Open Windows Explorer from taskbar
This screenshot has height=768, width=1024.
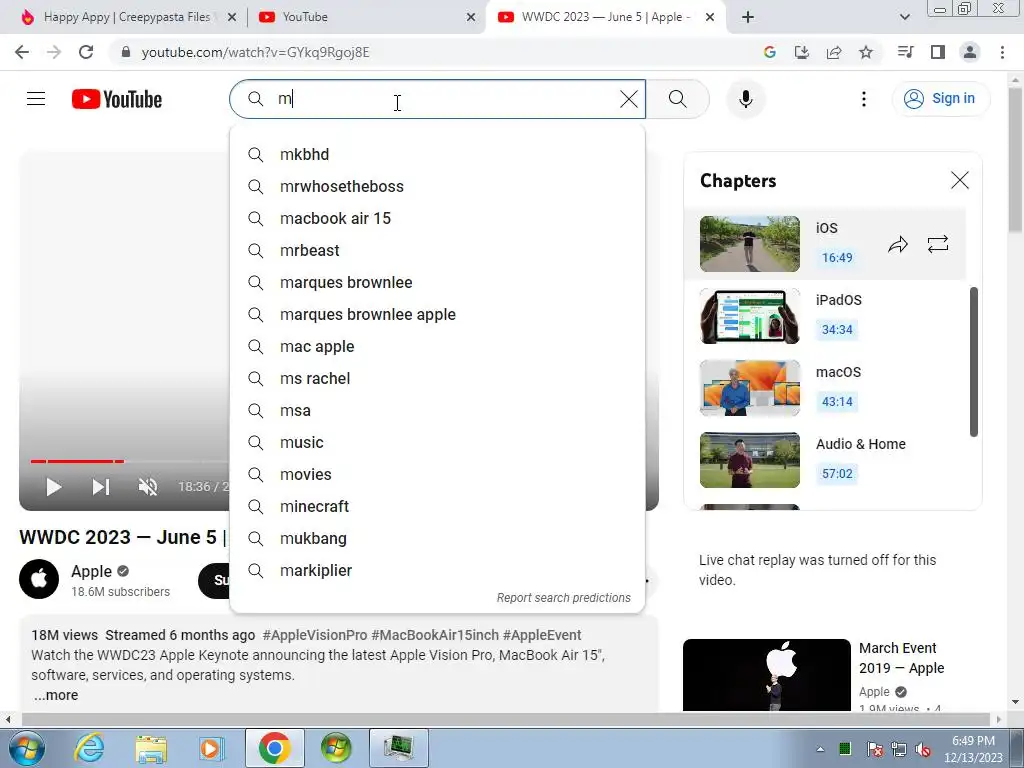click(x=151, y=748)
